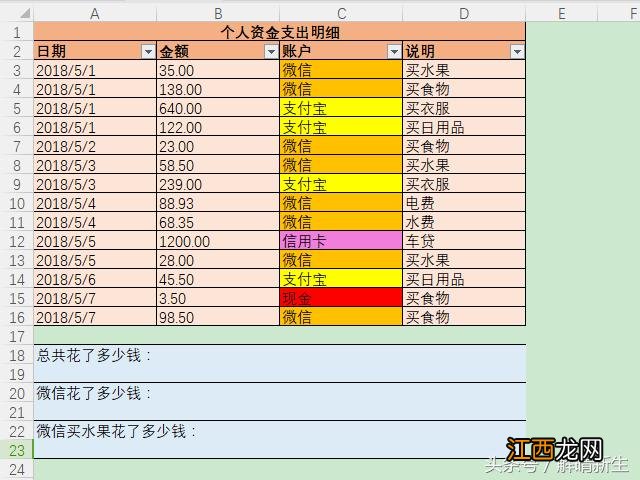Select row 17 header
Image resolution: width=640 pixels, height=480 pixels.
coord(17,336)
